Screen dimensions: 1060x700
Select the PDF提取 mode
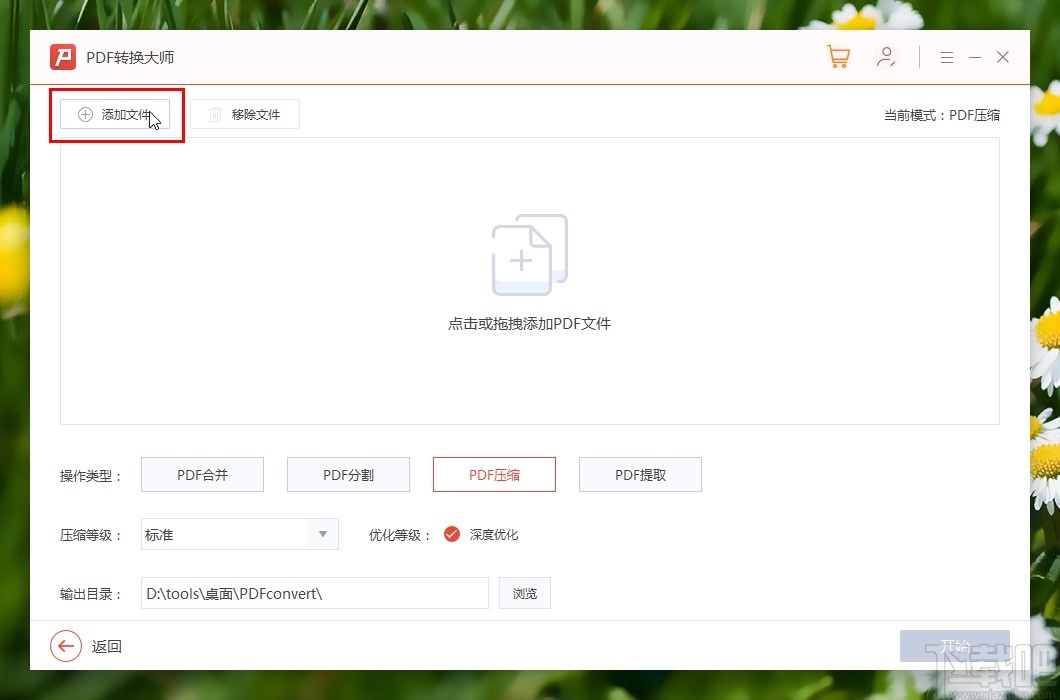click(640, 474)
